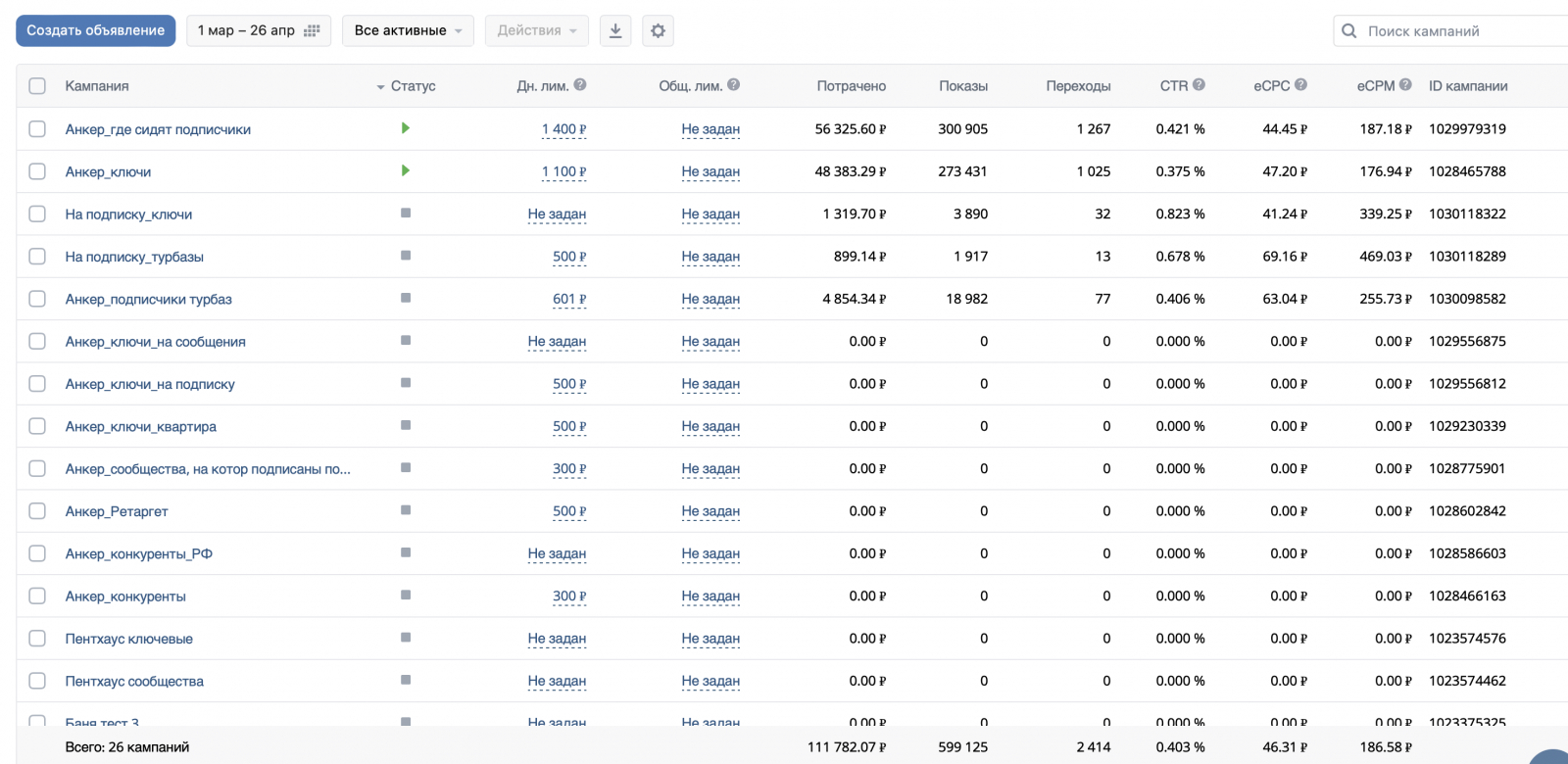Click the play status icon for Анкер_где сидят подписчики
1568x764 pixels.
[x=405, y=128]
